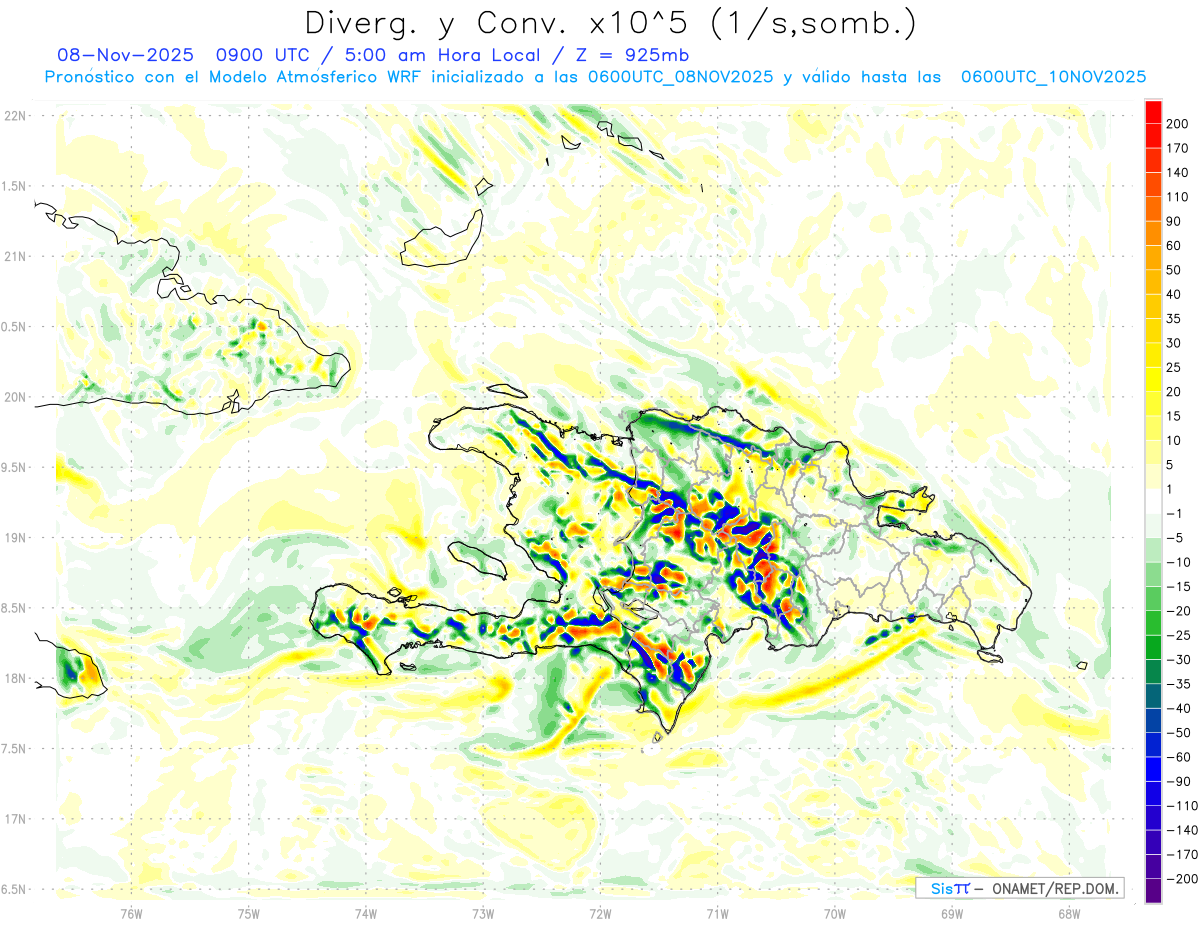
Task: Click the colorbar label '-110'
Action: click(1181, 806)
